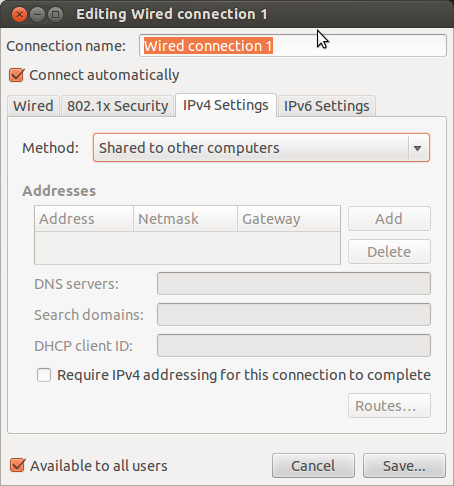The height and width of the screenshot is (486, 454).
Task: Select the IPv4 Settings tab
Action: 226,105
